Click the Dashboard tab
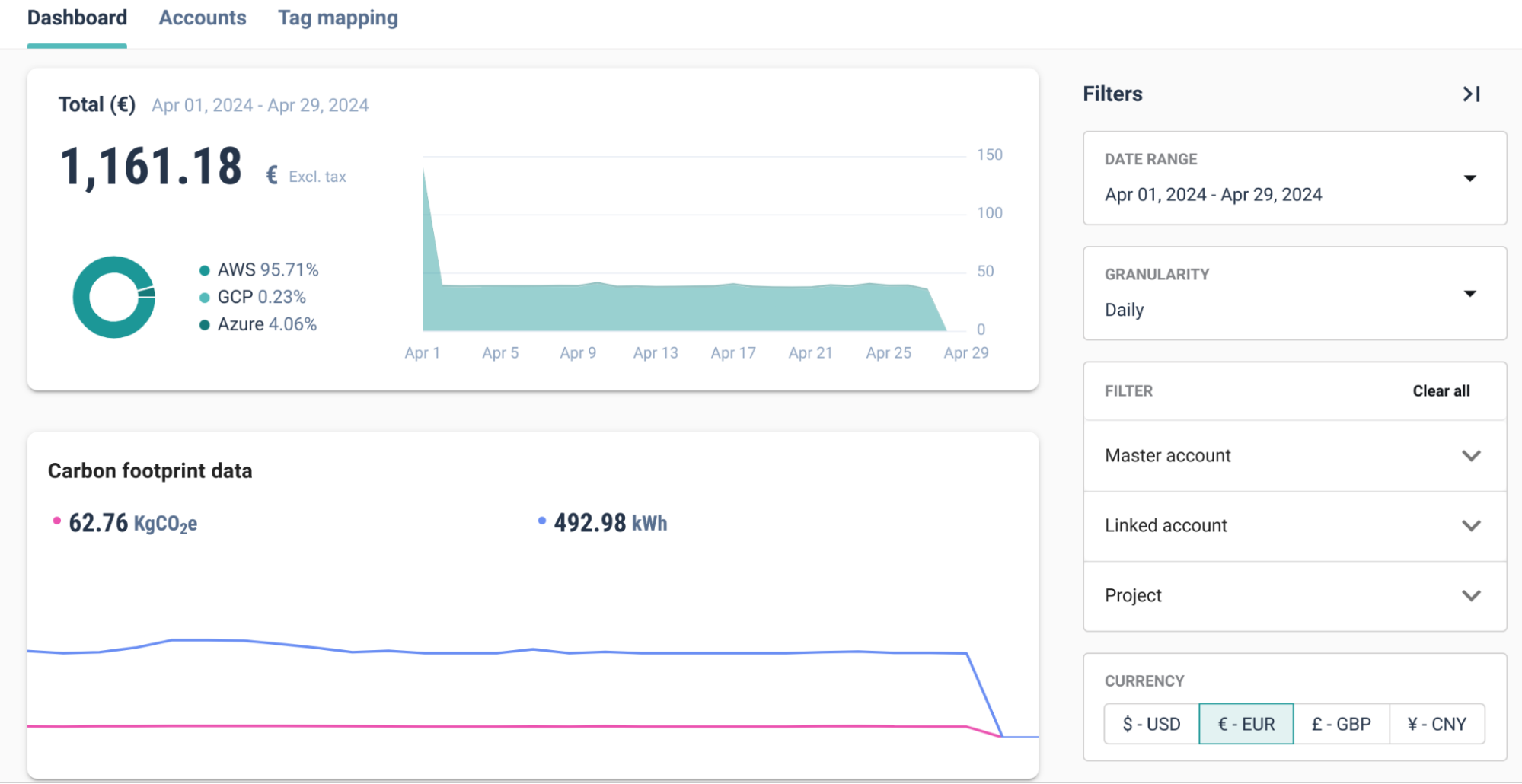Image resolution: width=1522 pixels, height=784 pixels. 77,18
